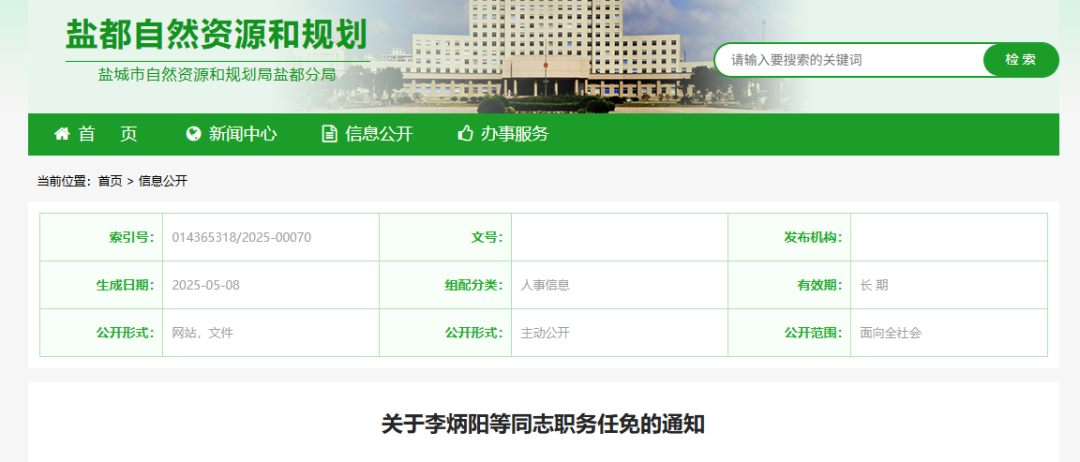Follow the 信息公开 breadcrumb link
The image size is (1080, 462).
[163, 181]
